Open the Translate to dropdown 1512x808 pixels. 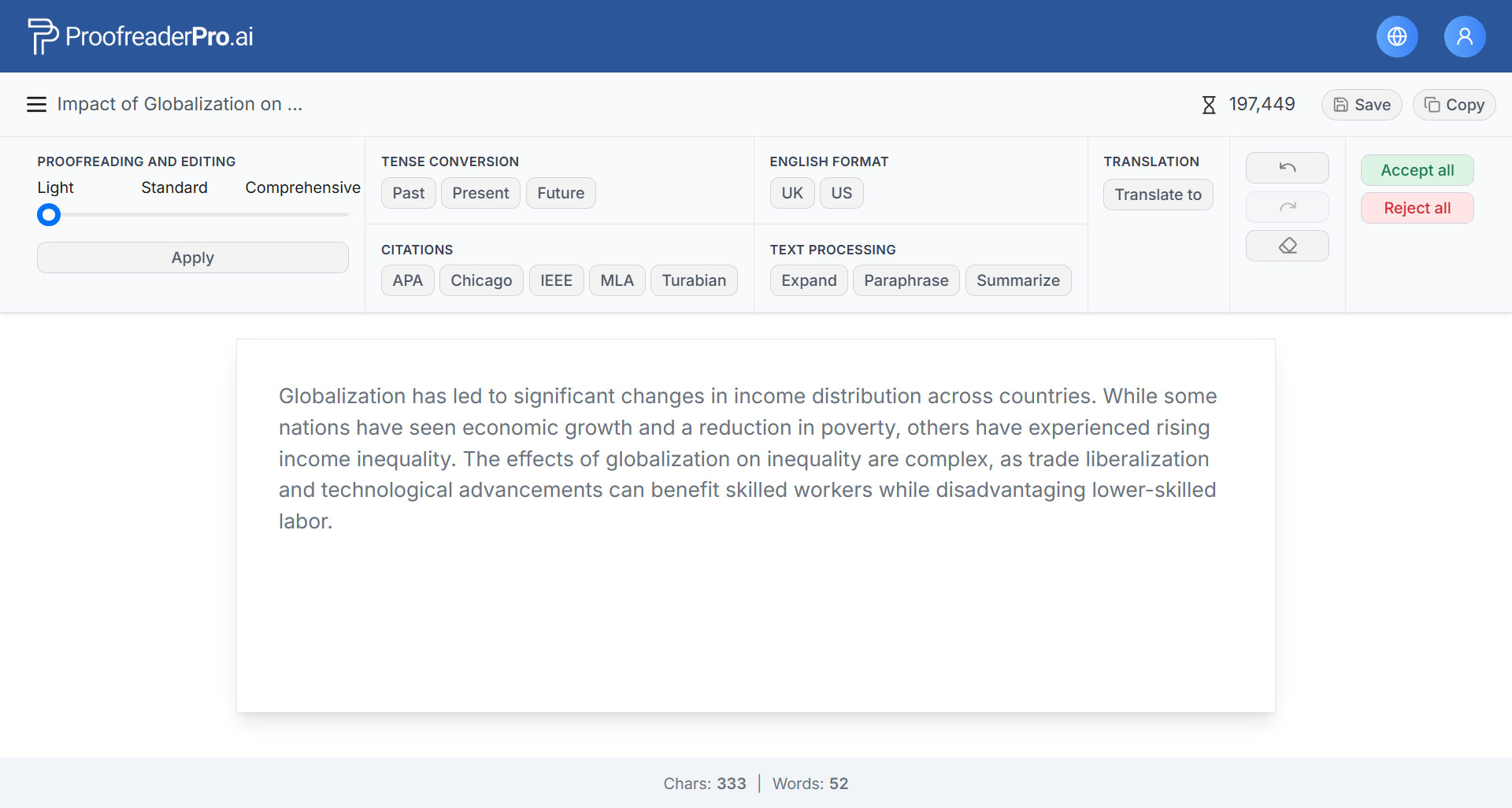1158,195
